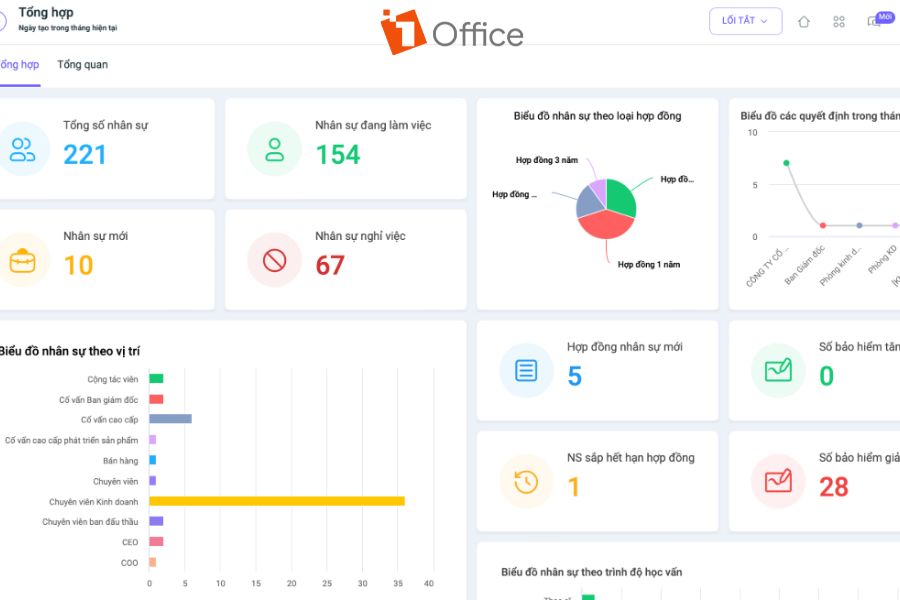Switch to the Tổng quan tab
This screenshot has height=600, width=900.
[x=81, y=64]
